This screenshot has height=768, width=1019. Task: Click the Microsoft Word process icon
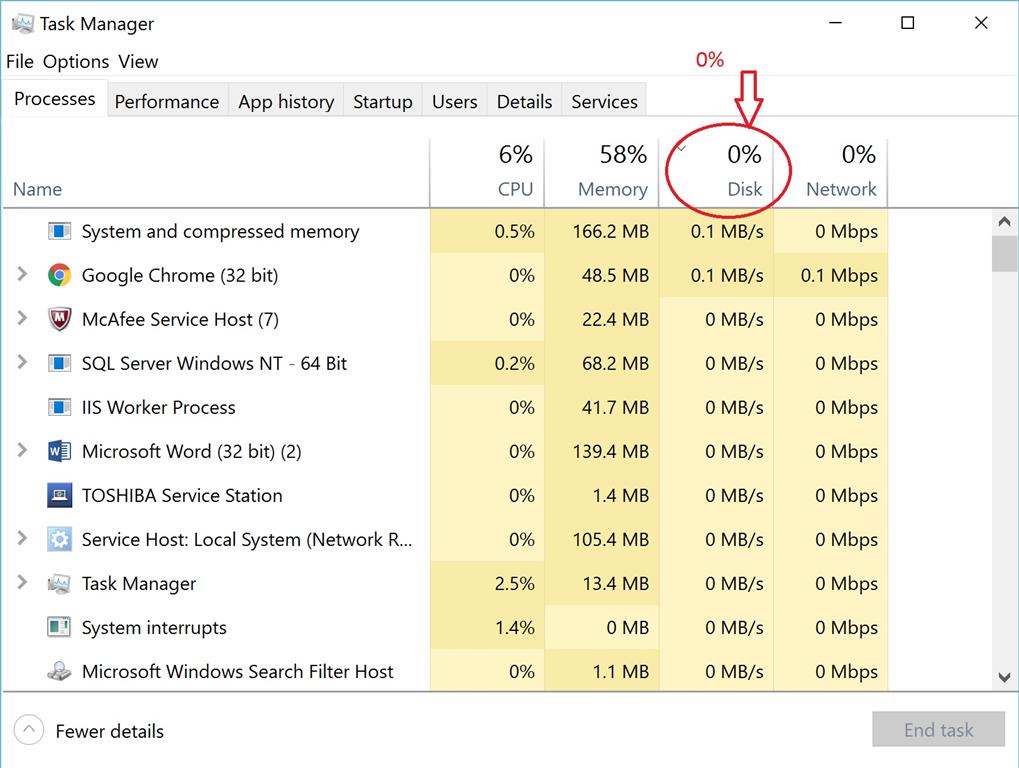(x=60, y=451)
